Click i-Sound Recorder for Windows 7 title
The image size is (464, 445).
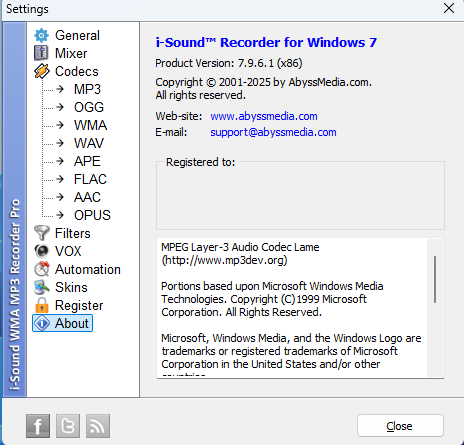[266, 42]
